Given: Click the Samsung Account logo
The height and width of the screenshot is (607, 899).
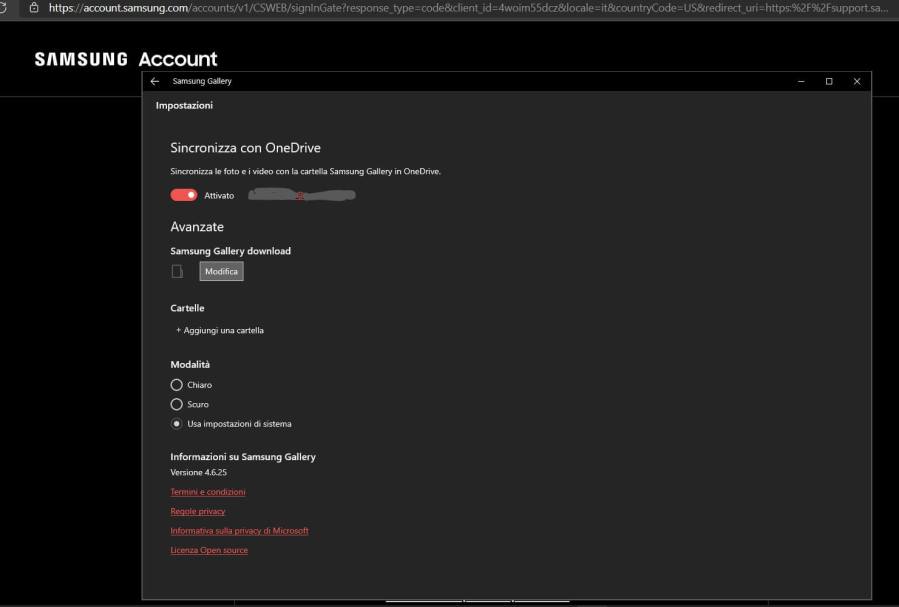Looking at the screenshot, I should [126, 59].
